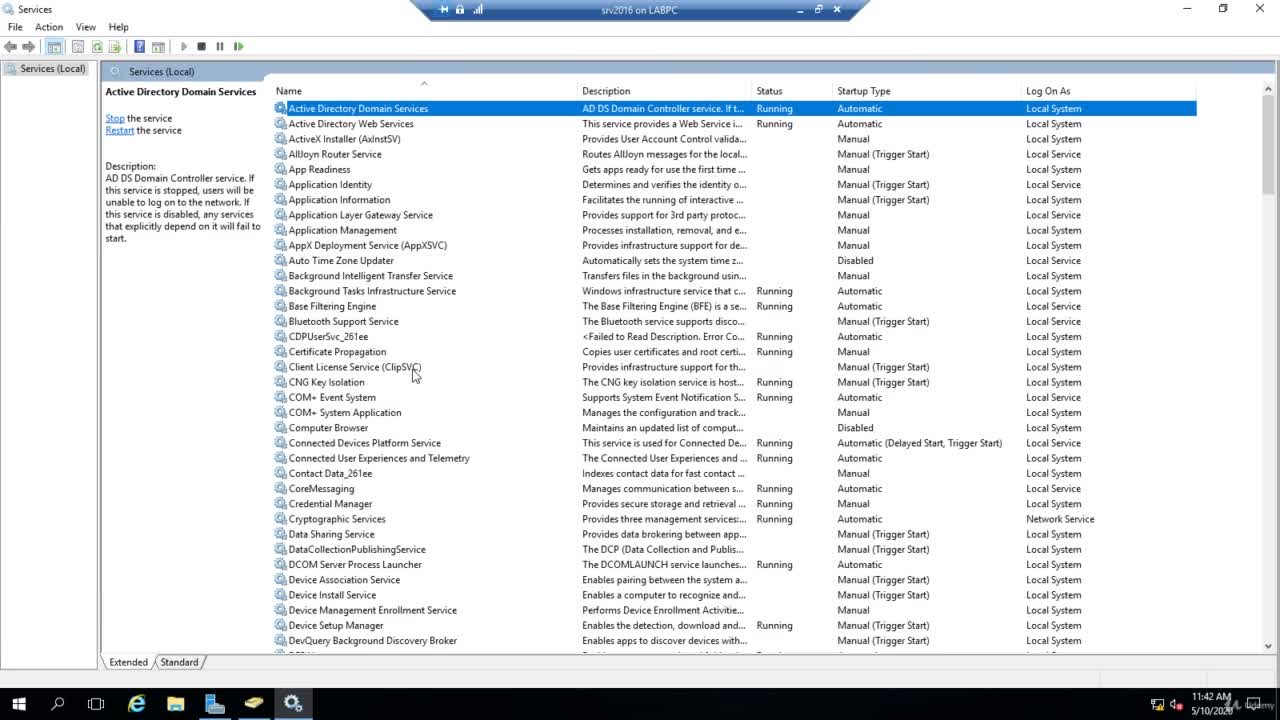Switch to the Extended tab
1280x720 pixels.
click(128, 662)
